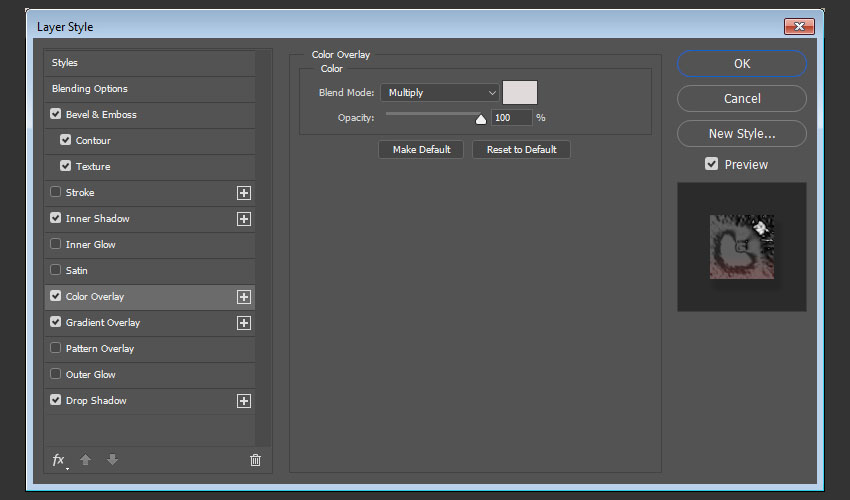
Task: Click Reset to Default button
Action: click(x=521, y=149)
